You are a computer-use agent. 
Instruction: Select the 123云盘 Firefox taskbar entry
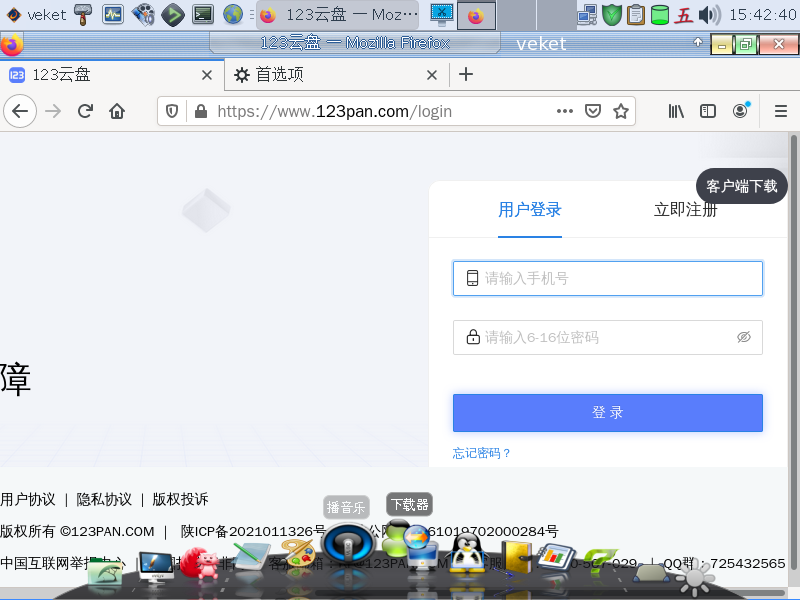pos(338,15)
